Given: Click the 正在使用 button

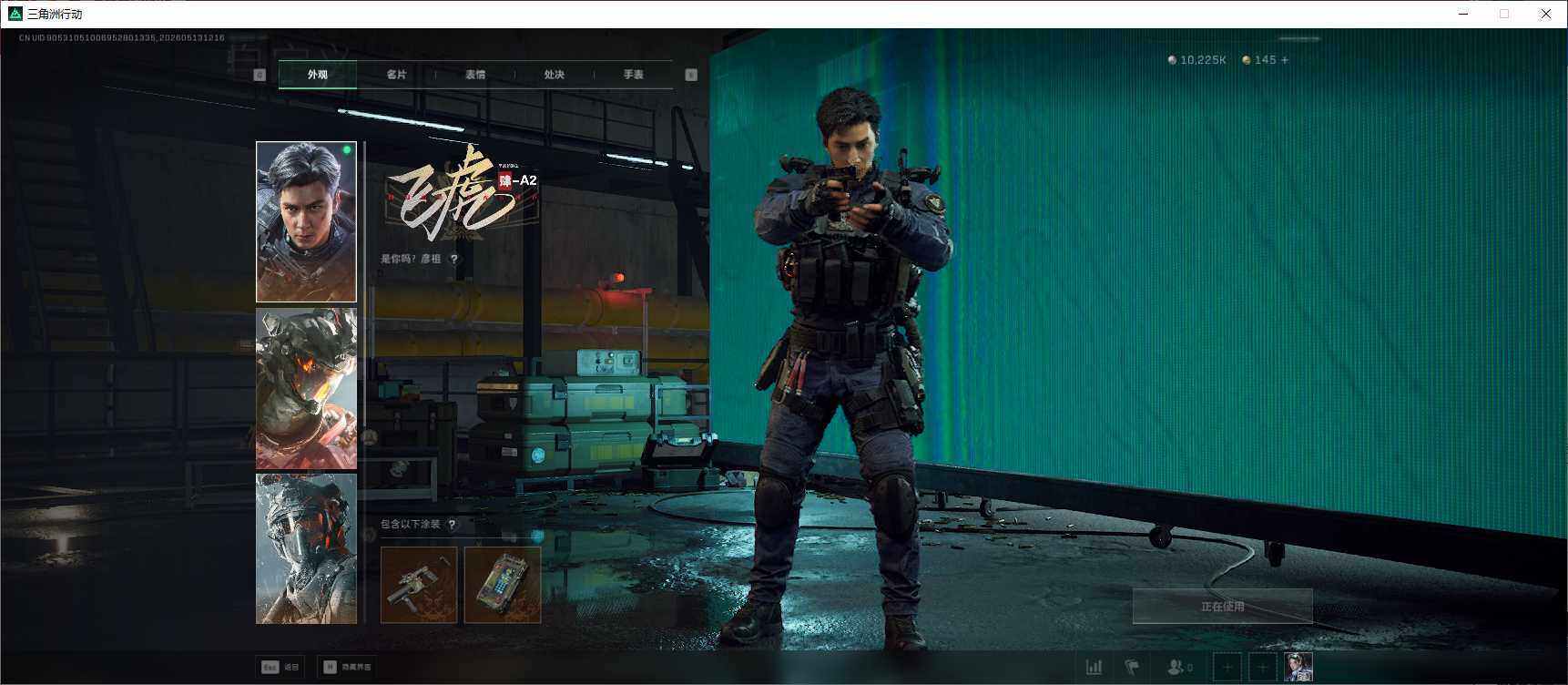Looking at the screenshot, I should coord(1222,607).
